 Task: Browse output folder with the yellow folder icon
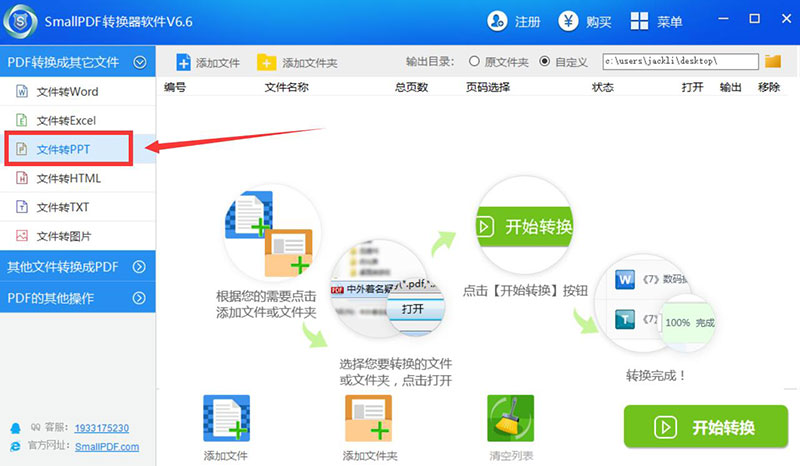pyautogui.click(x=773, y=61)
